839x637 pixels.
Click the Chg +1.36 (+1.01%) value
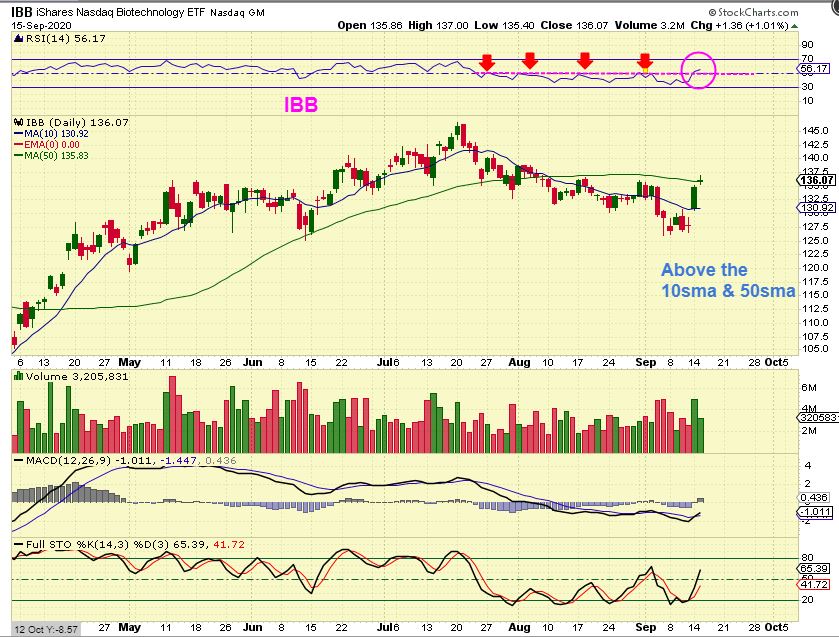coord(740,25)
